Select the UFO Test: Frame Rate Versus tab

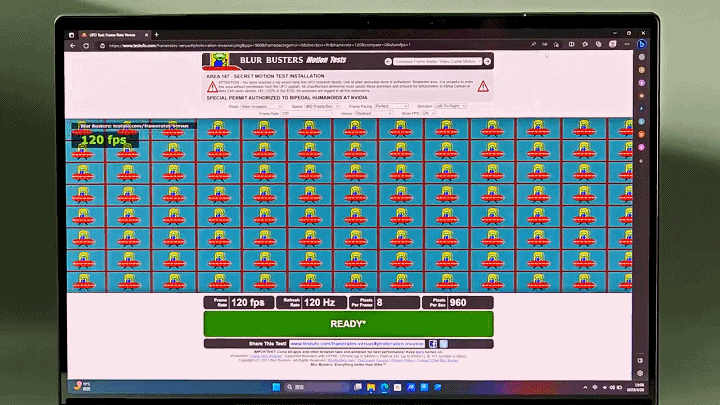114,35
